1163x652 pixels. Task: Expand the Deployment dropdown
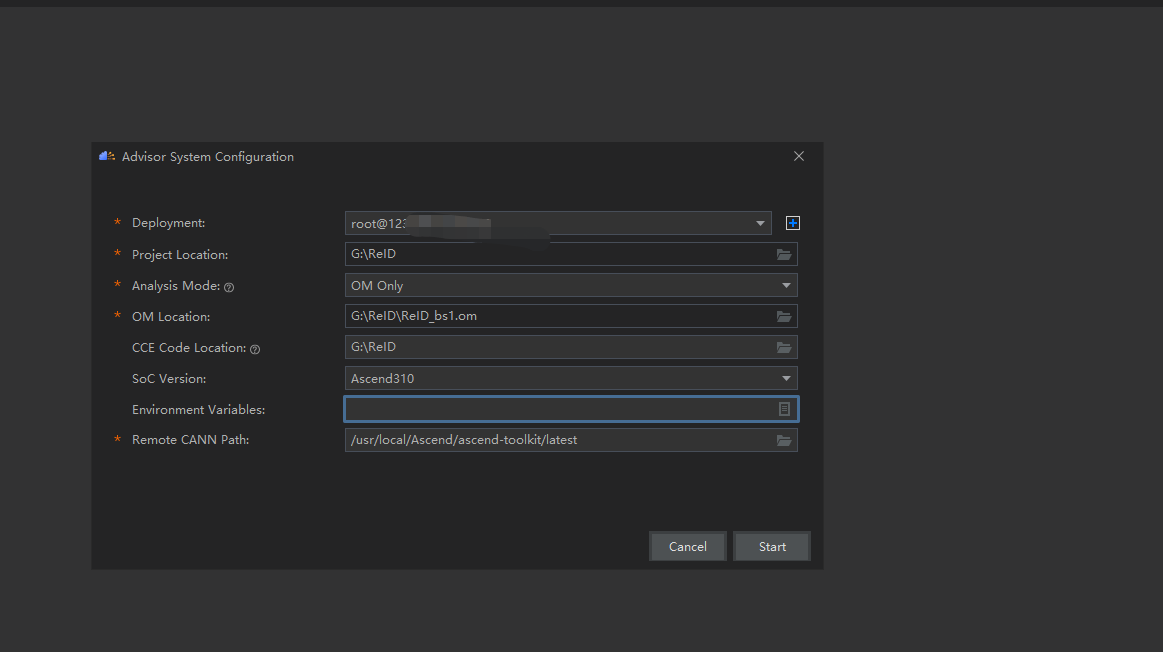761,223
